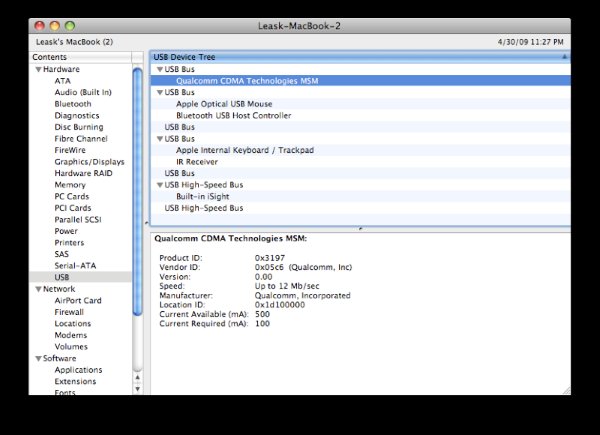The width and height of the screenshot is (600, 435).
Task: Select Qualcomm CDMA Technologies MSM row
Action: pyautogui.click(x=360, y=81)
